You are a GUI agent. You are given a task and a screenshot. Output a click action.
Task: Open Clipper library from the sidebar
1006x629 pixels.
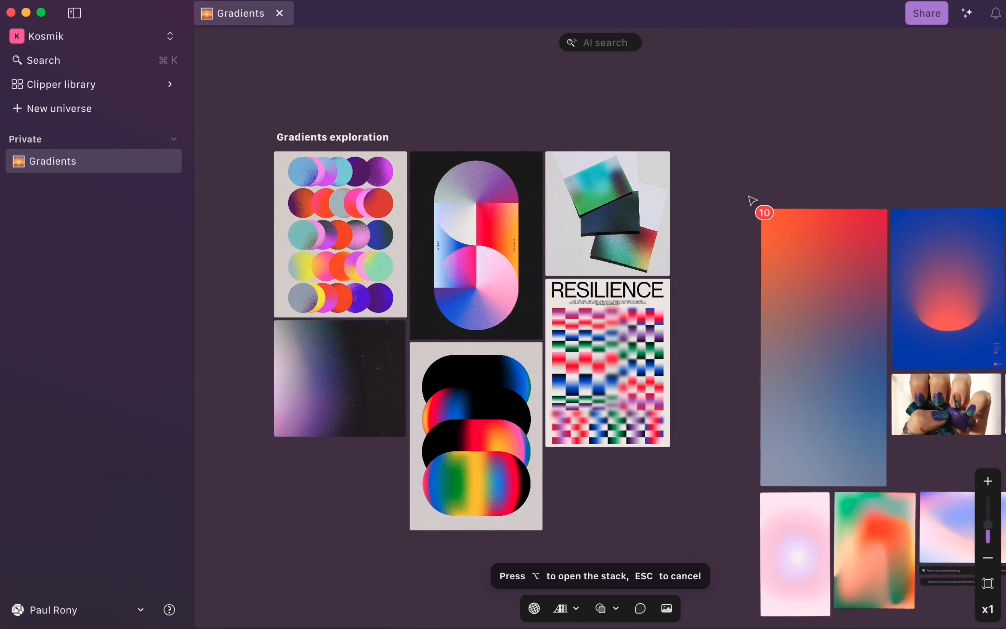[x=60, y=84]
